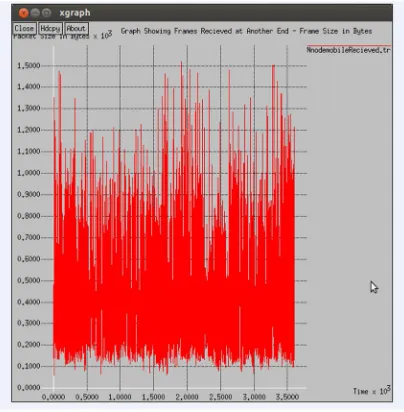Minimize the xgraph window
Image resolution: width=404 pixels, height=412 pixels.
point(35,13)
